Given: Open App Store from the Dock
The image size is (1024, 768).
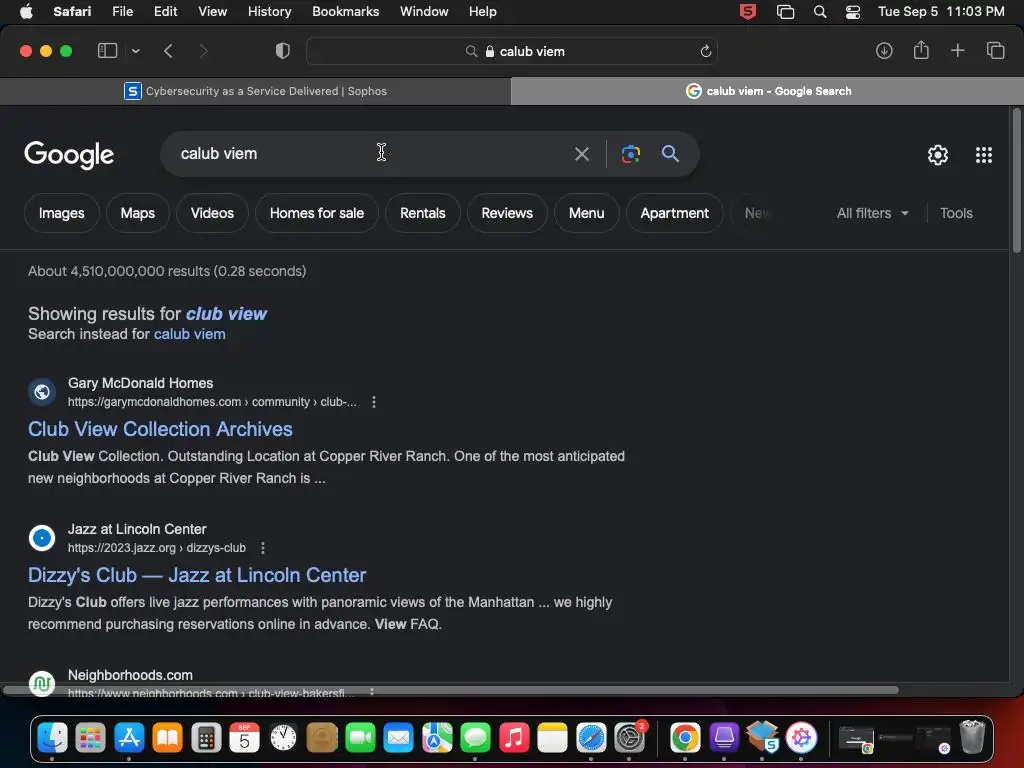Looking at the screenshot, I should click(x=129, y=738).
